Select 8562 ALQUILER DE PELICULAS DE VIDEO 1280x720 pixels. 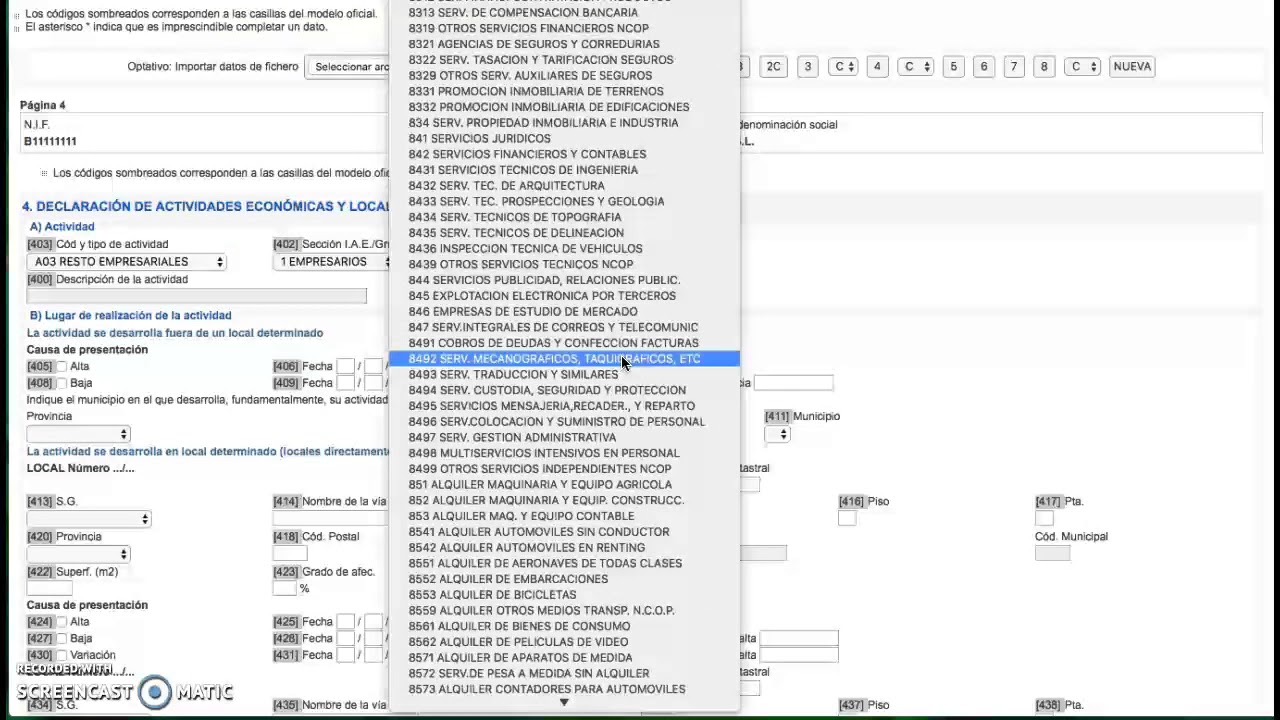(564, 642)
